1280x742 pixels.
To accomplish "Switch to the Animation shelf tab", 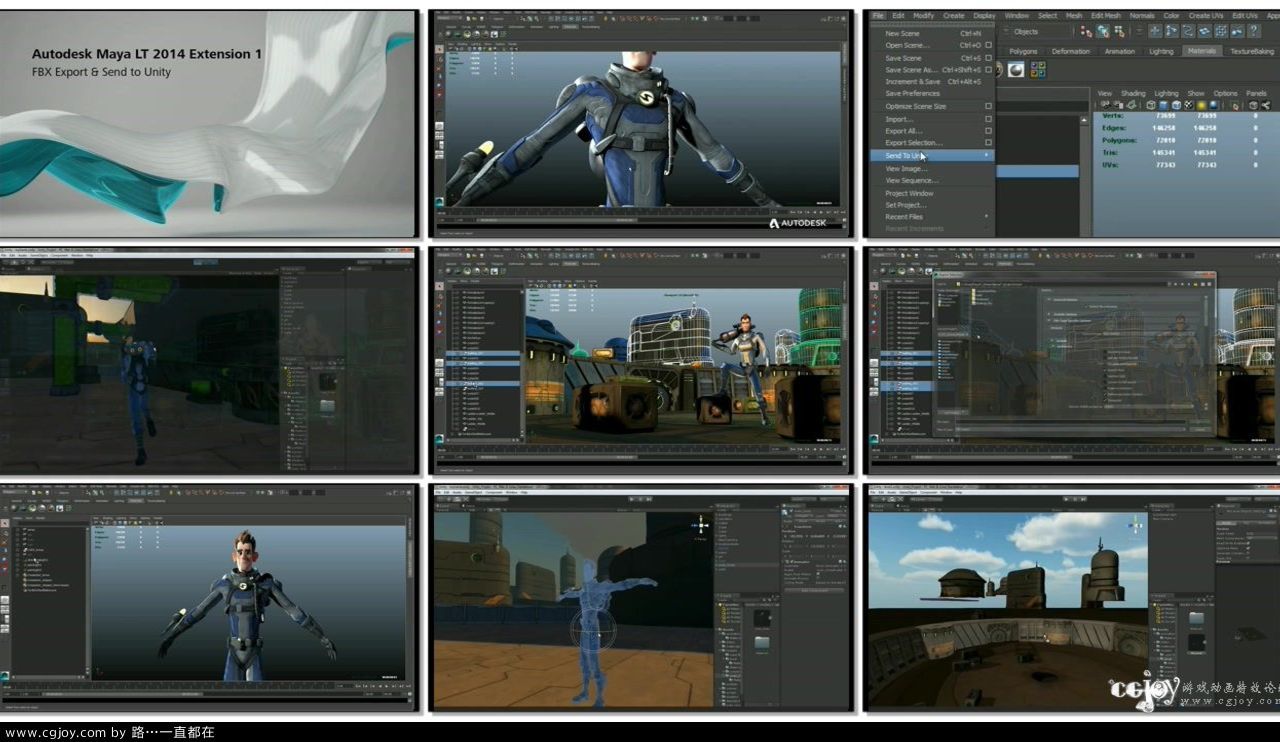I will tap(1120, 51).
